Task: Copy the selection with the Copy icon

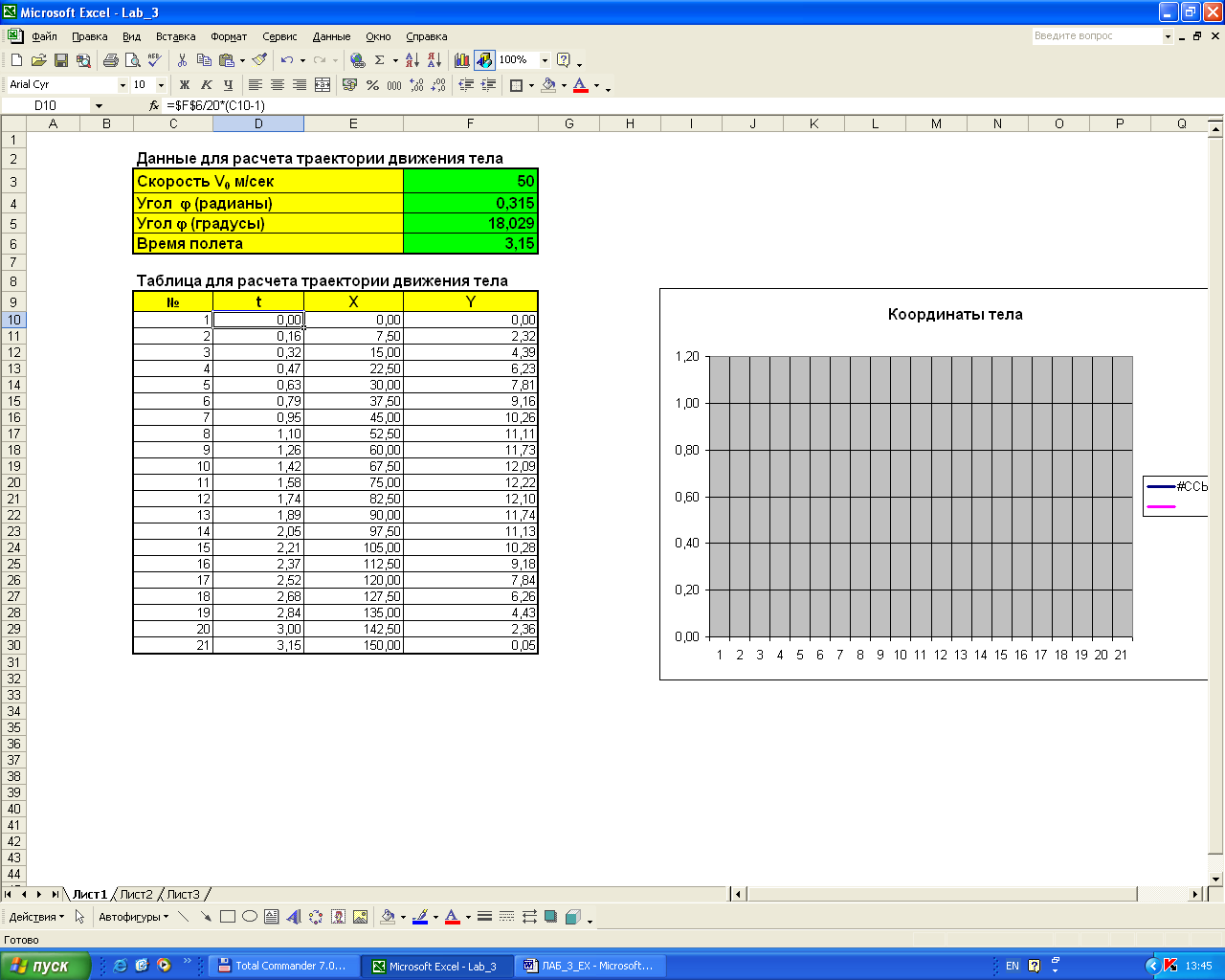Action: (x=204, y=60)
